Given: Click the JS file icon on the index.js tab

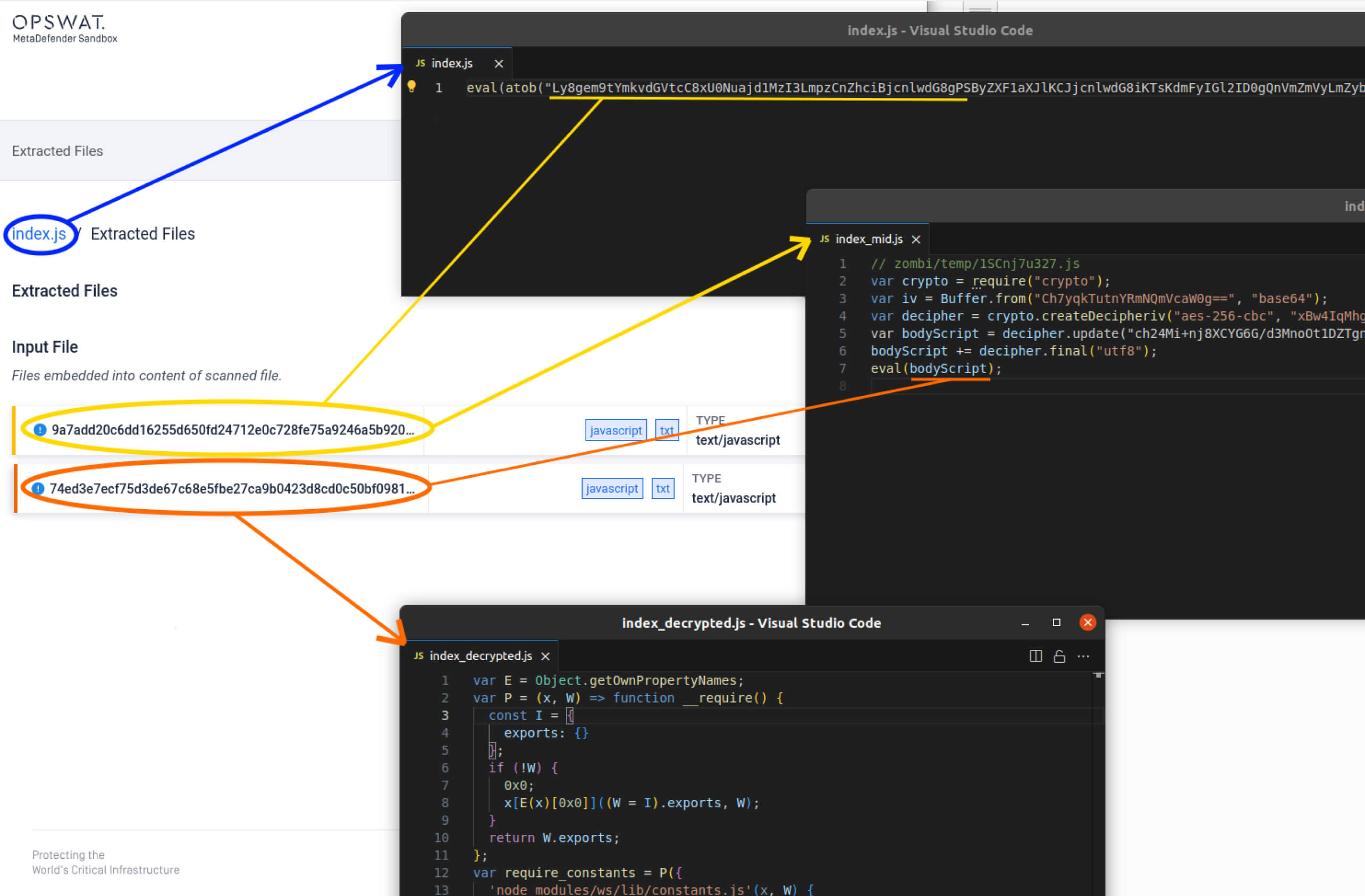Looking at the screenshot, I should 420,63.
